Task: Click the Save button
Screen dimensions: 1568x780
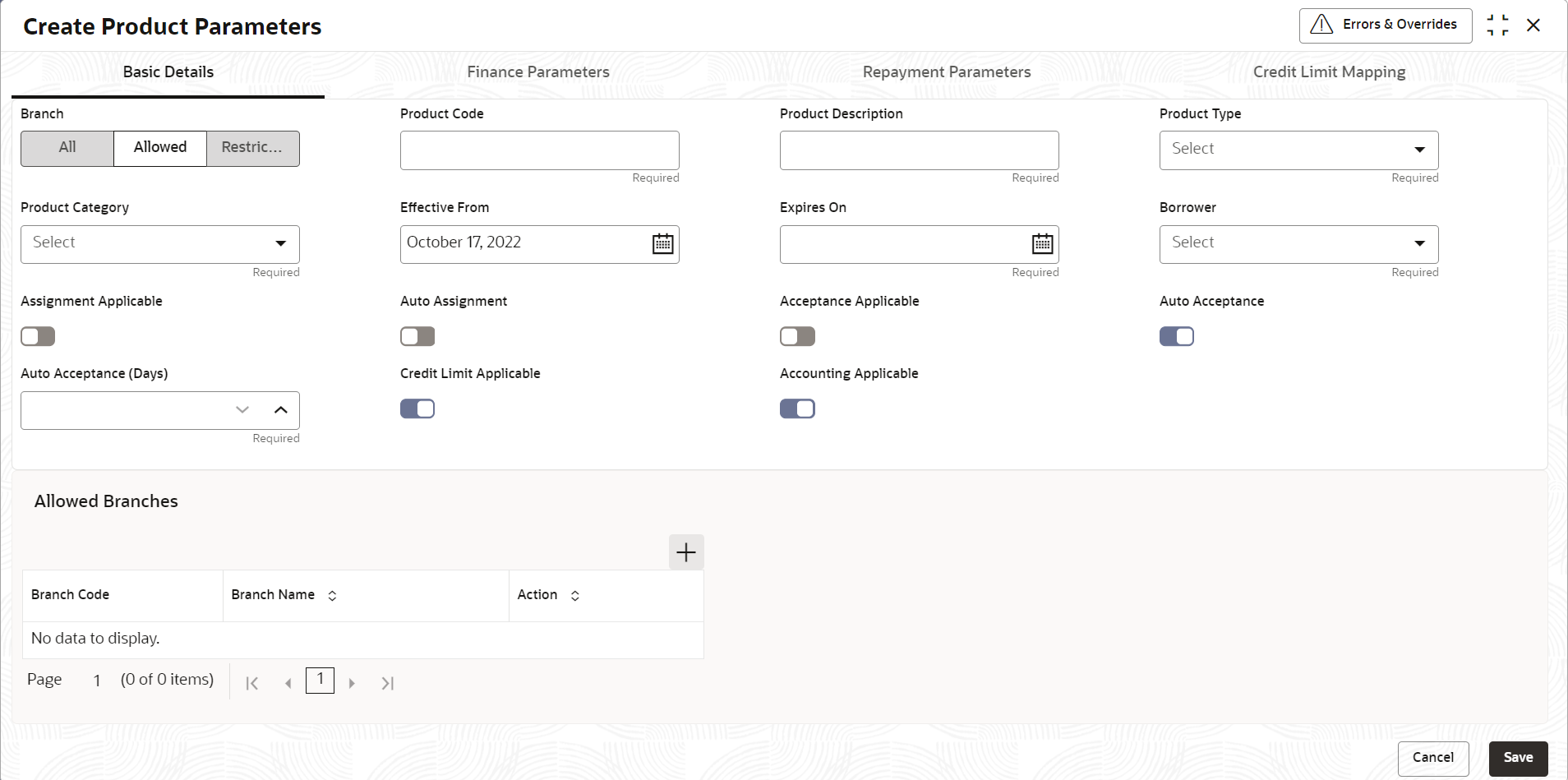Action: (1518, 758)
